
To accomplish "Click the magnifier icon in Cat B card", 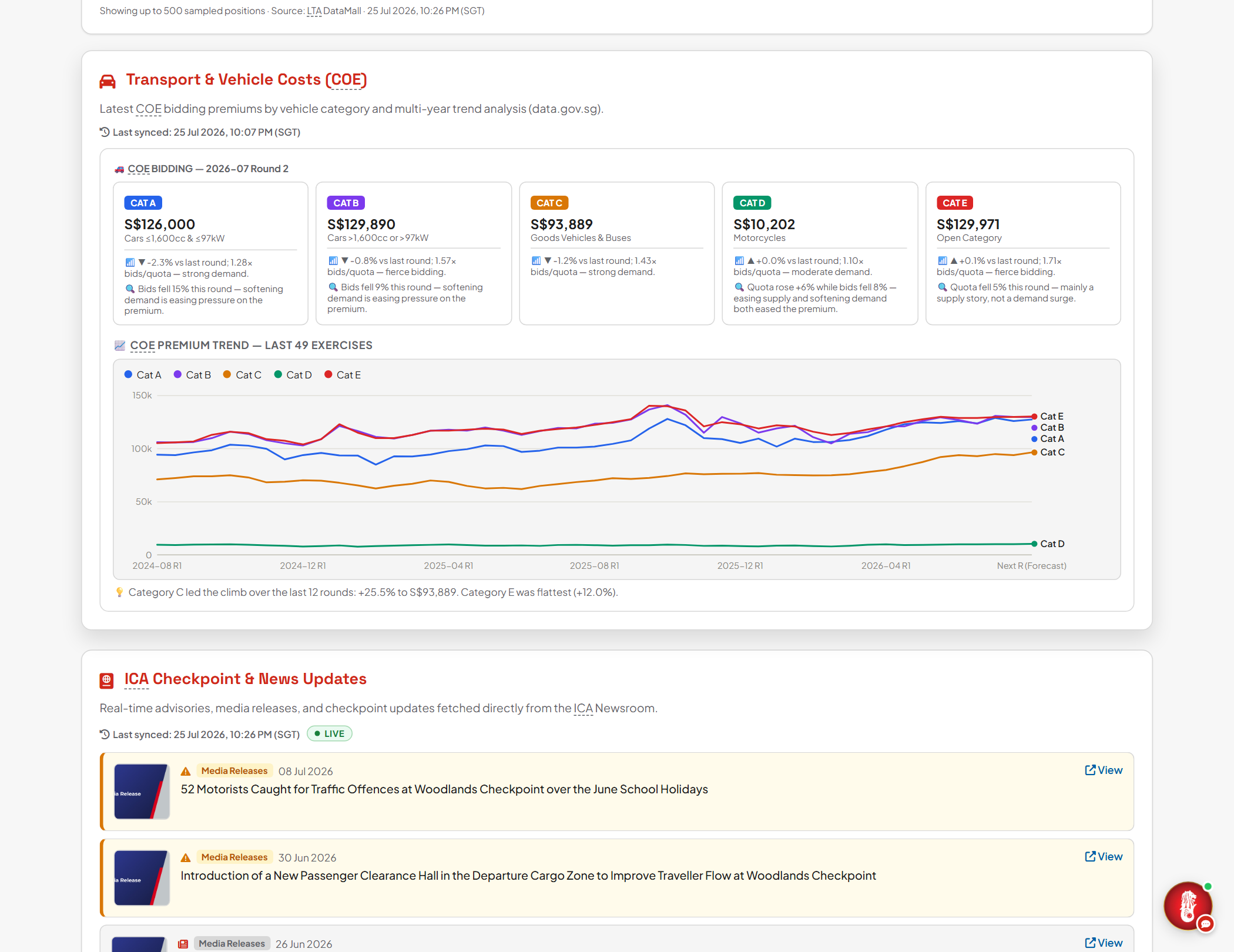I will tap(333, 287).
